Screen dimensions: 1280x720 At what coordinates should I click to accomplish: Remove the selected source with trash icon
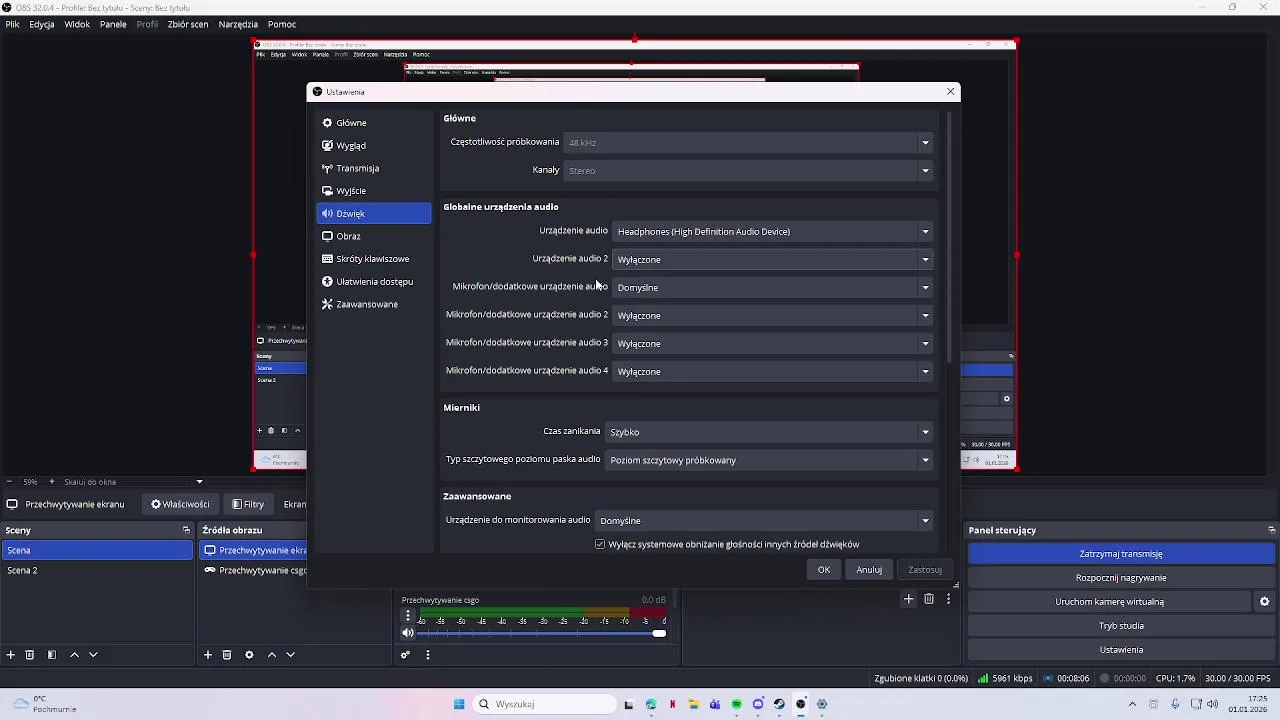pyautogui.click(x=227, y=655)
